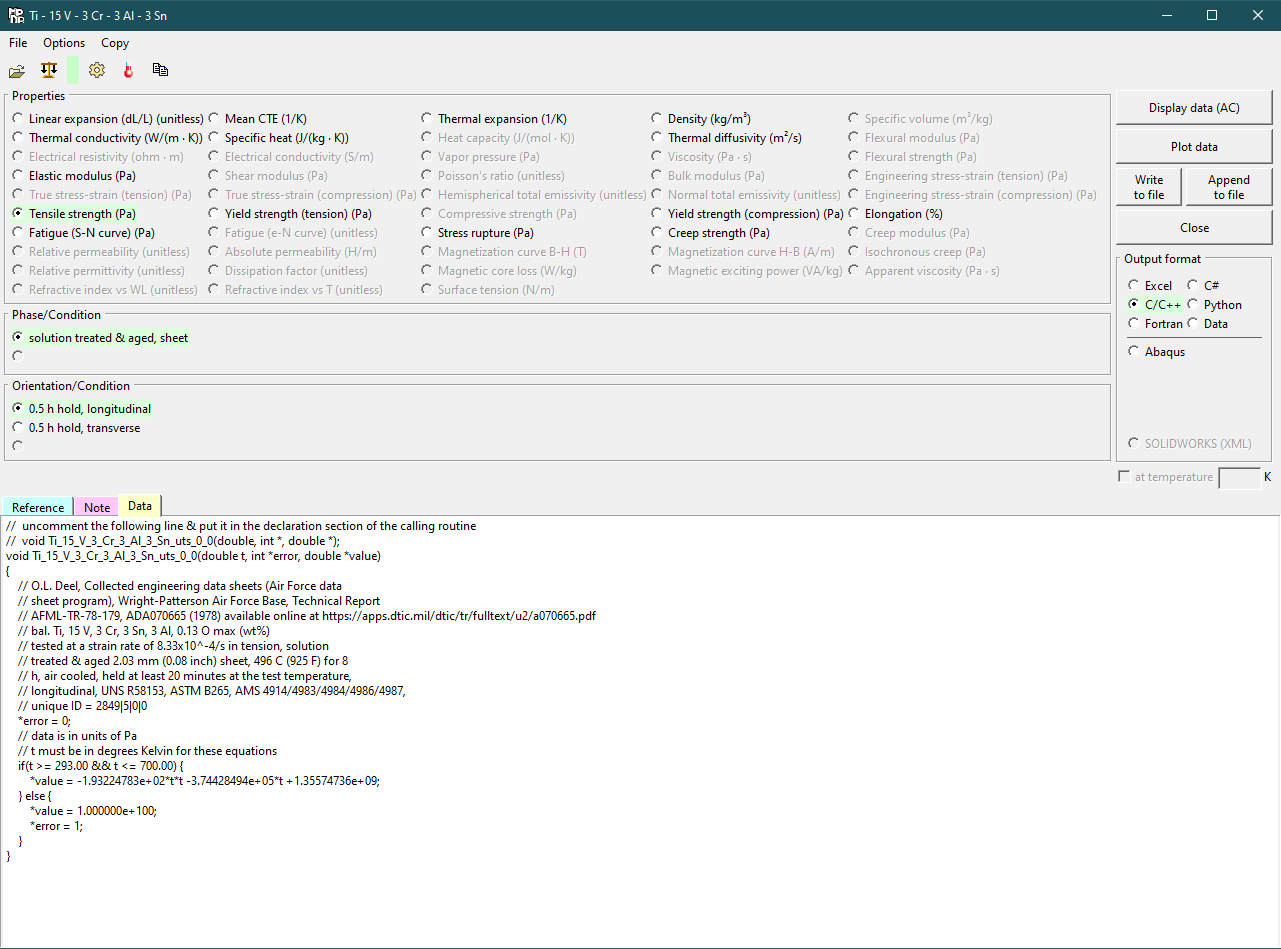Click the copy documents toolbar icon

tap(160, 70)
